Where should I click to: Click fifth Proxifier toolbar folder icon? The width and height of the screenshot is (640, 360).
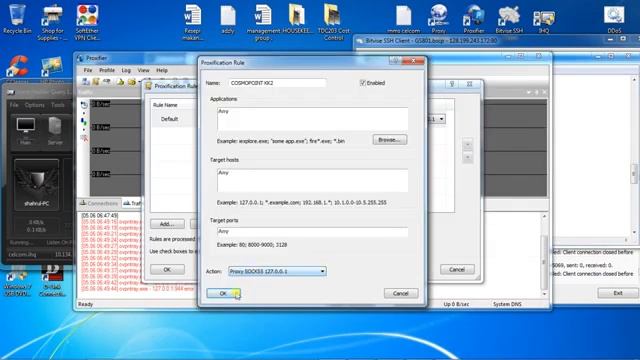coord(132,82)
